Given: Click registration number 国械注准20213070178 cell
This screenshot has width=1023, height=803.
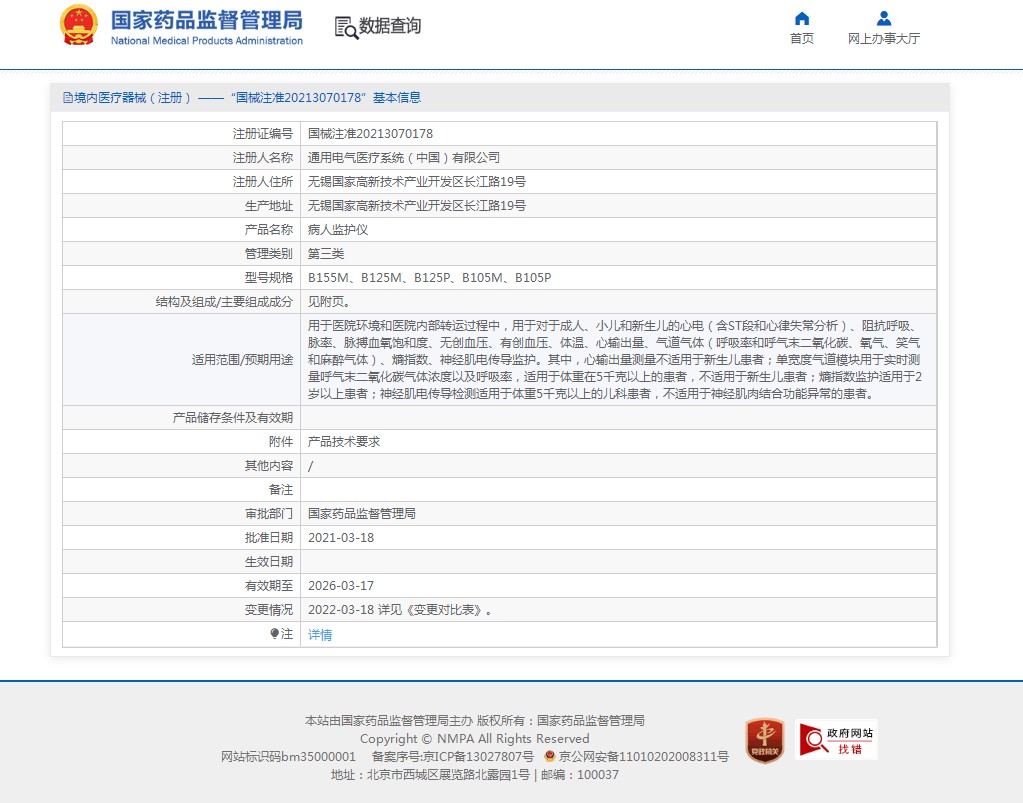Looking at the screenshot, I should click(370, 134).
